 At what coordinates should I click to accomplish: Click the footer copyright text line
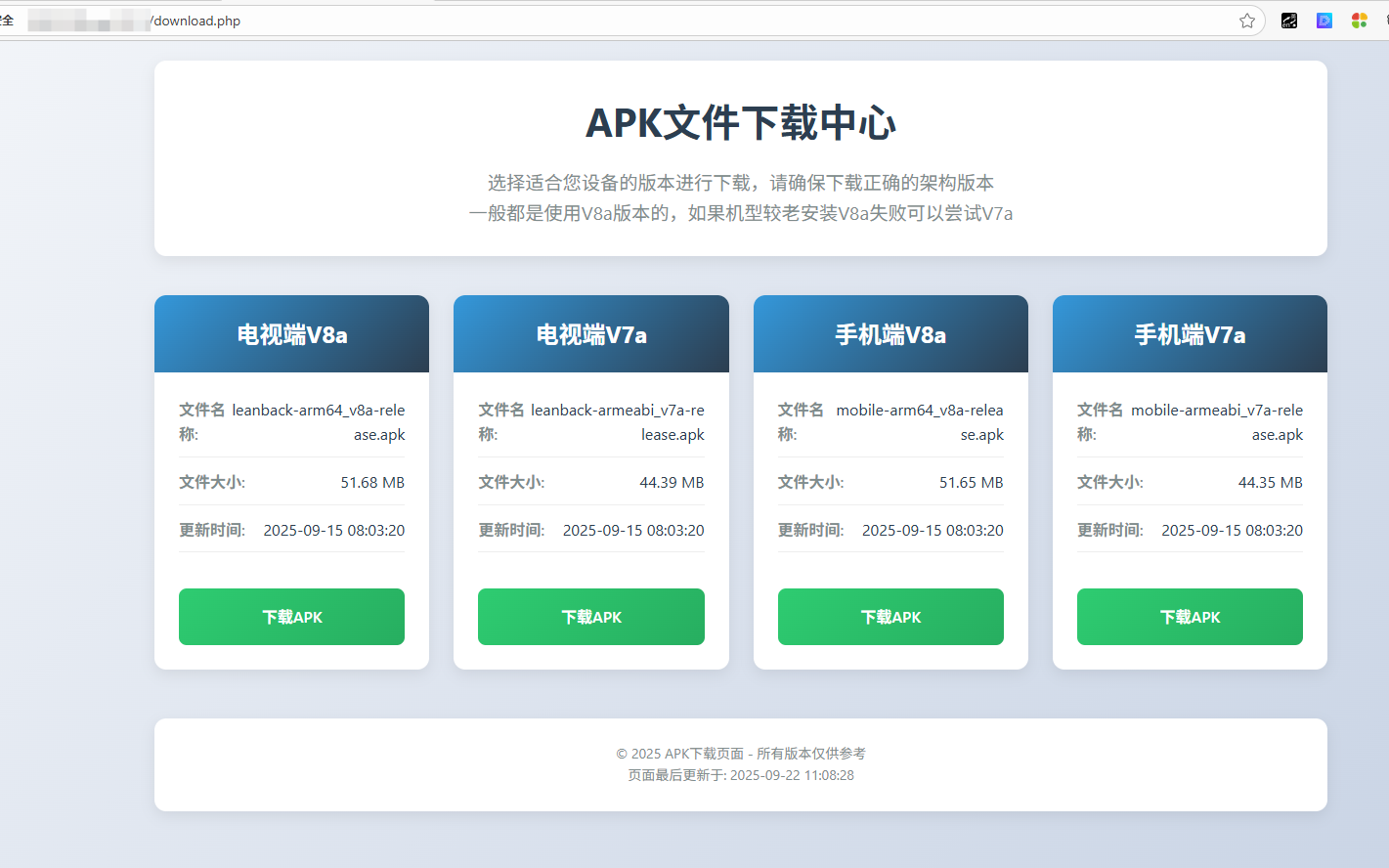740,754
